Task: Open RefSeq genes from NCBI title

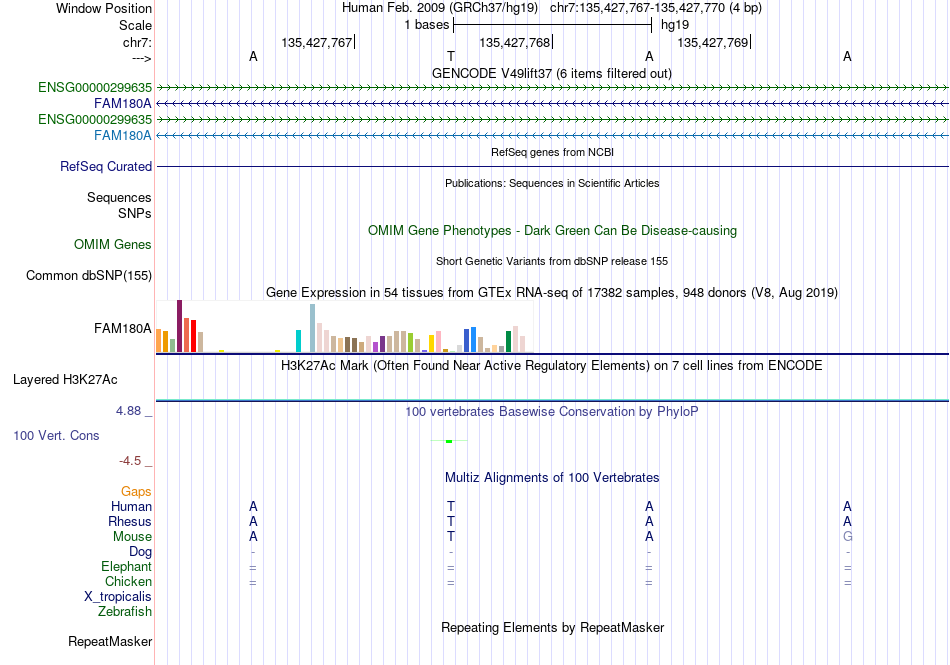Action: pyautogui.click(x=553, y=152)
